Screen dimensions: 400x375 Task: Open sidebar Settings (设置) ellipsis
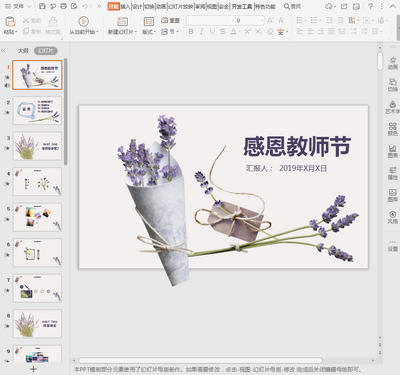[x=393, y=245]
